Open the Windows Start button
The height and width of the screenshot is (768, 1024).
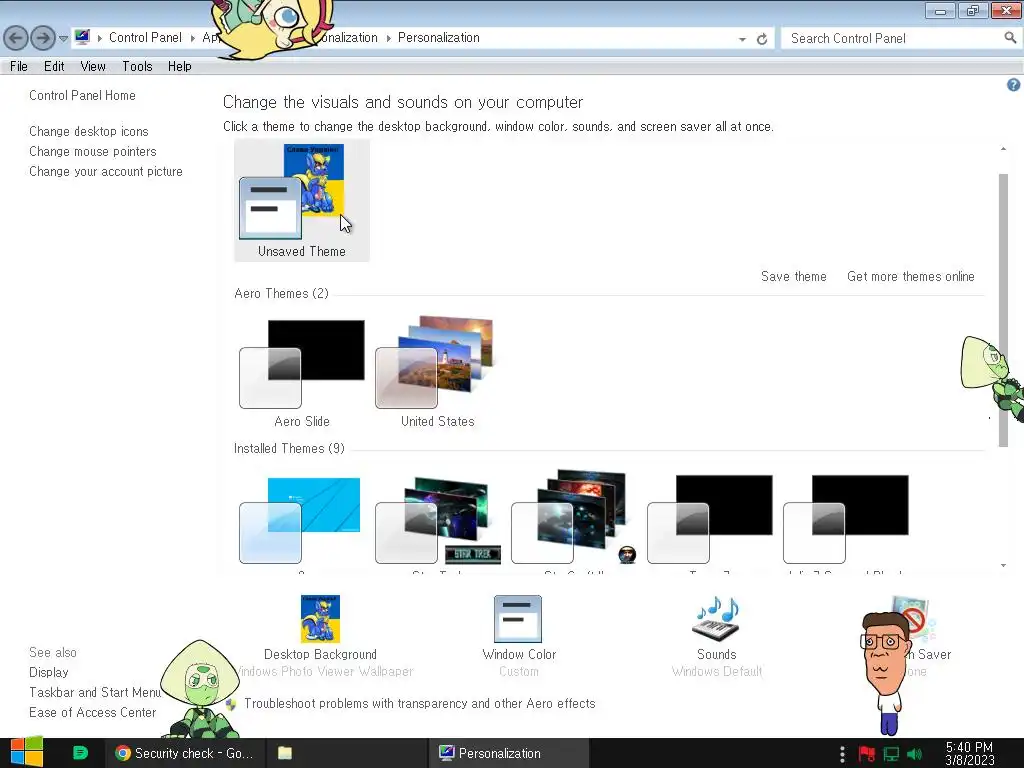pyautogui.click(x=27, y=752)
